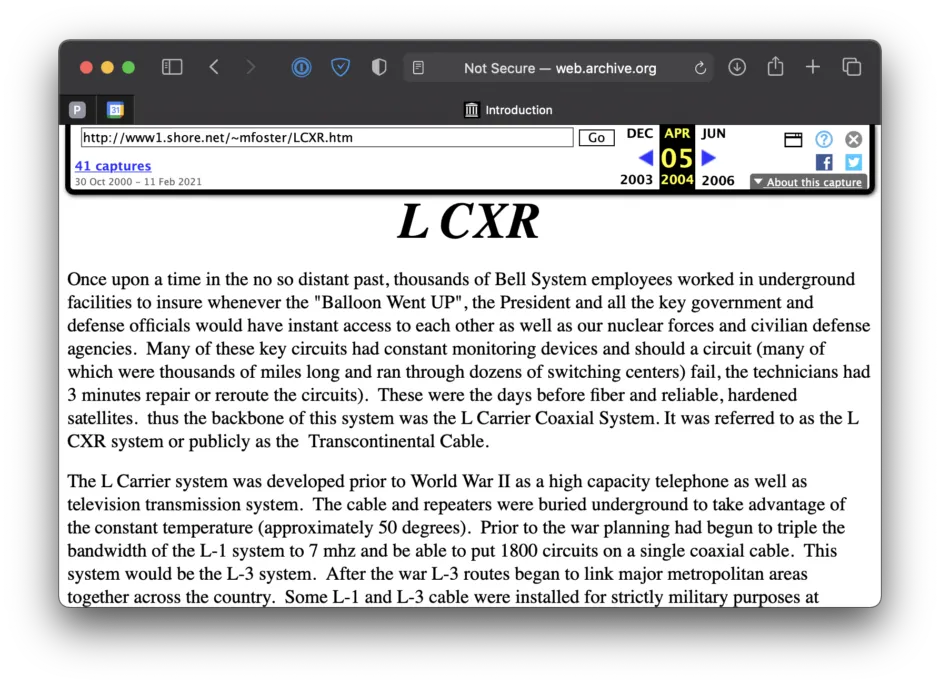Click the Go button

[596, 137]
